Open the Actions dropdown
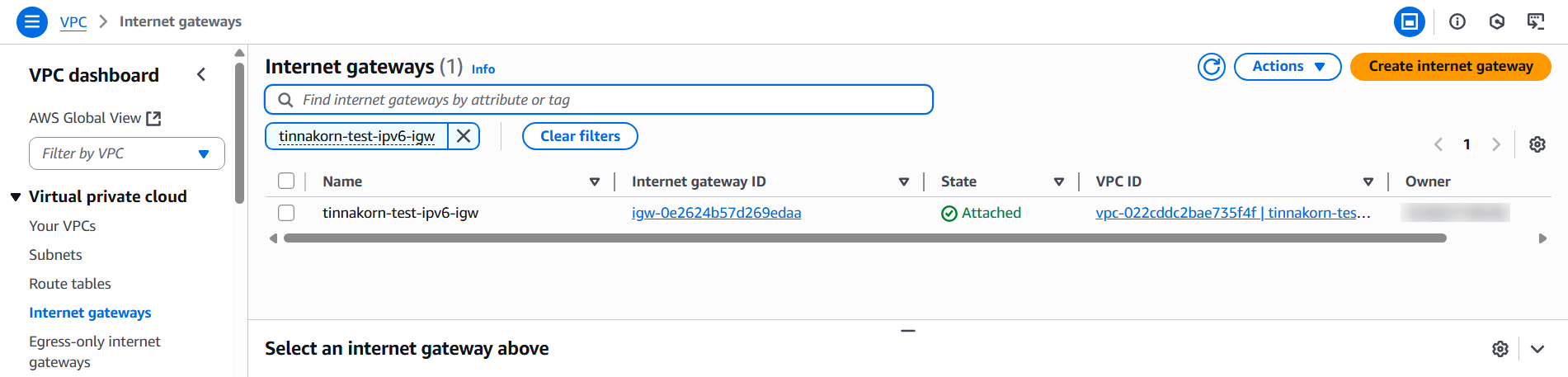 point(1287,67)
